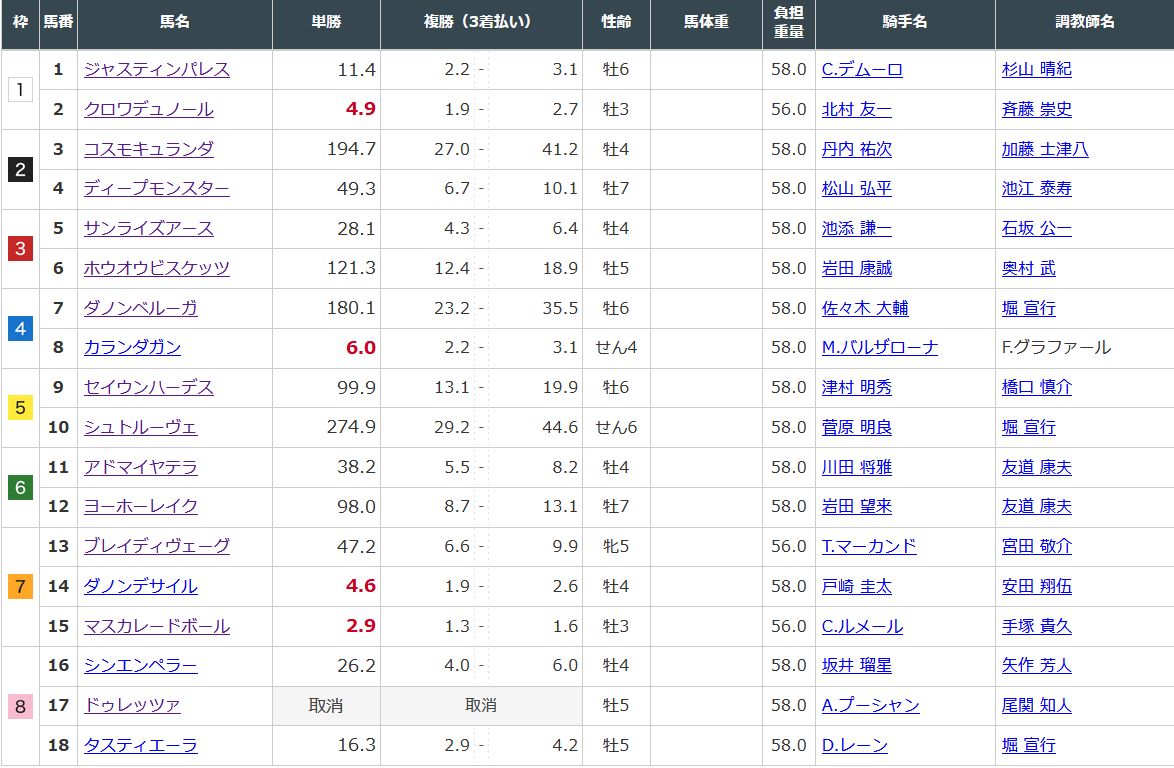Open horse ジャスティンパレス link
The width and height of the screenshot is (1174, 768).
157,69
